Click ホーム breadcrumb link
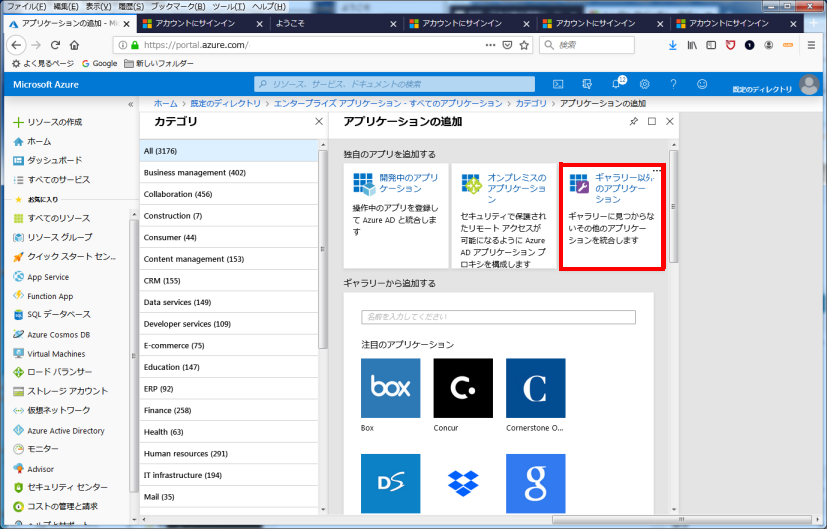The image size is (827, 529). tap(166, 103)
